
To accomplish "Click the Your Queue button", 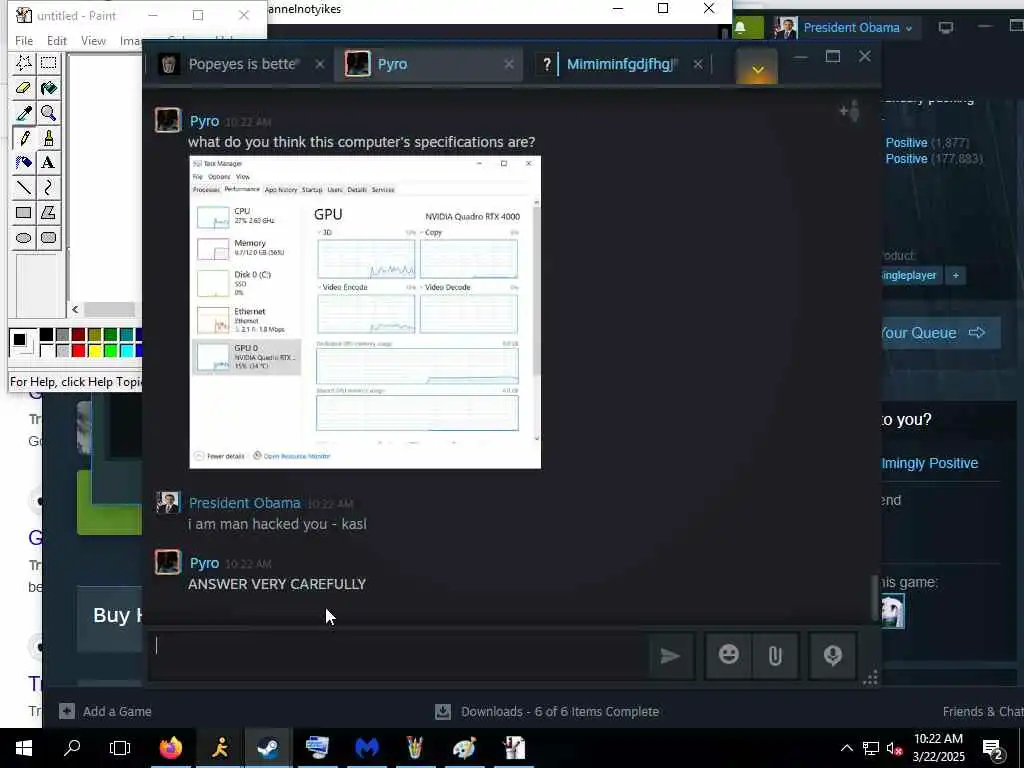I will 940,333.
